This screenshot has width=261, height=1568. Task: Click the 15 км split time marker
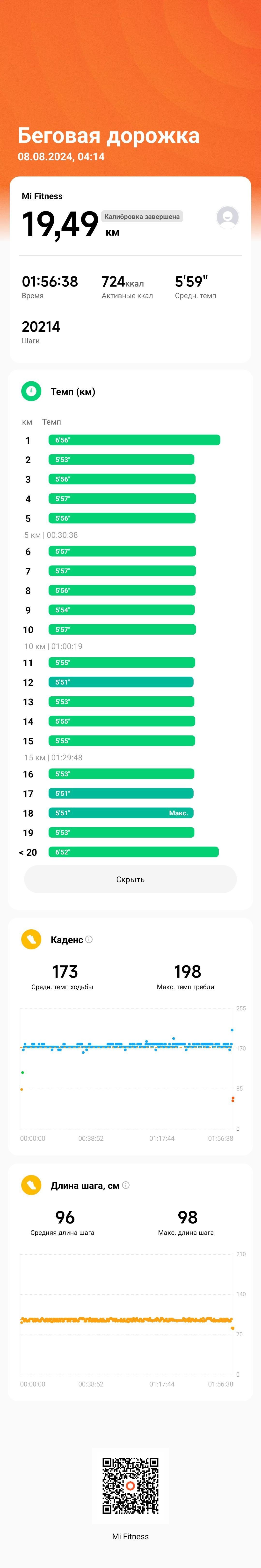(53, 758)
